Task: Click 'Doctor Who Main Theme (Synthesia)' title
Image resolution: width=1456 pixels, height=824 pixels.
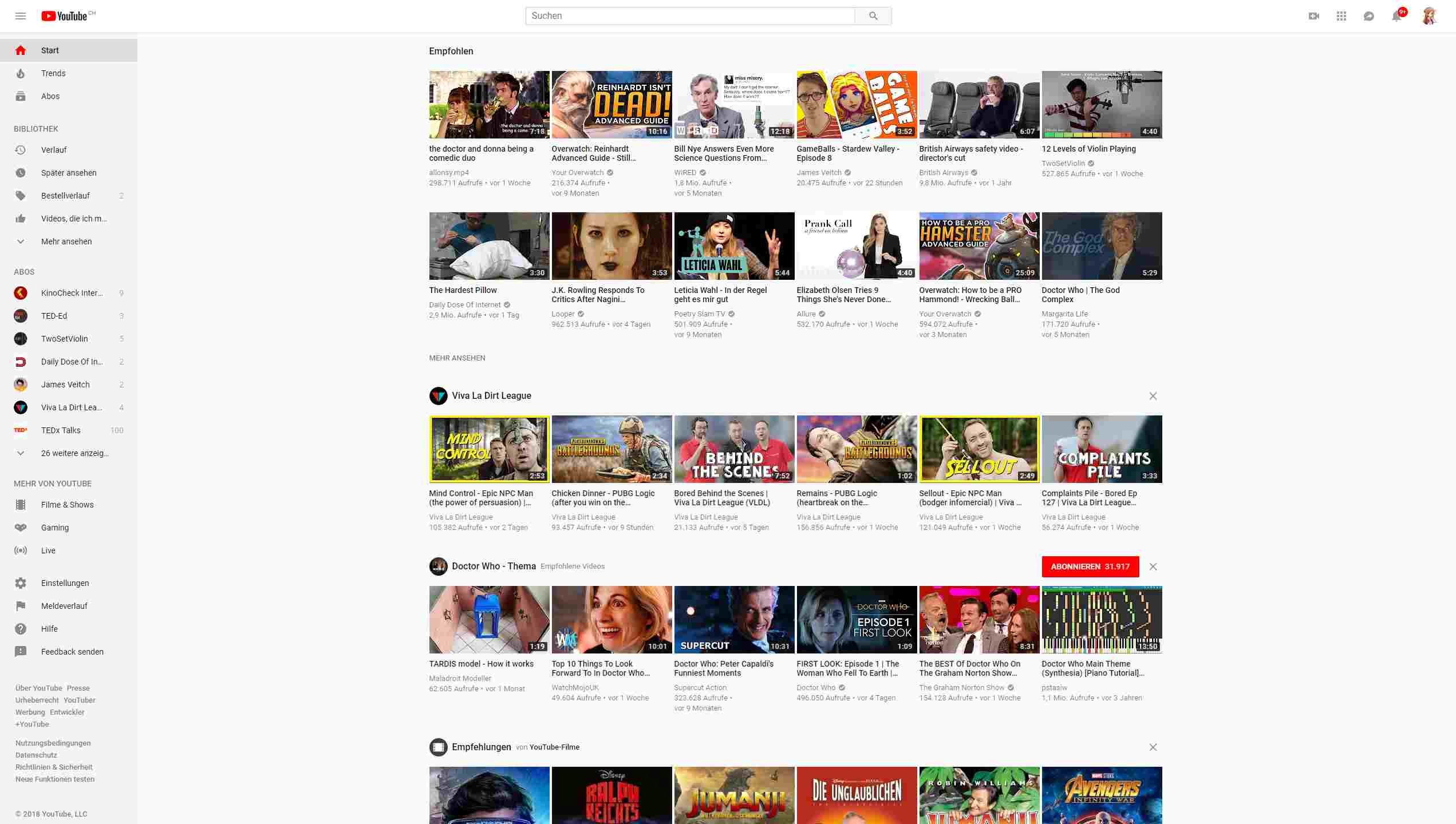Action: [x=1093, y=668]
